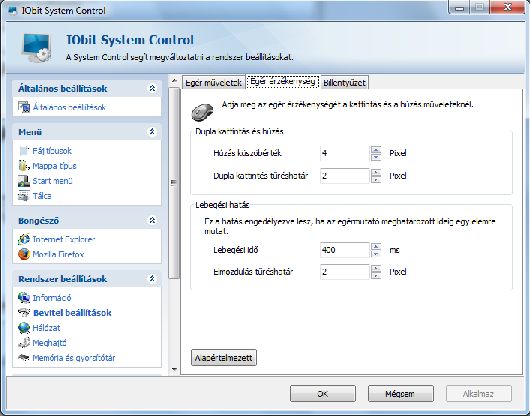Select the Egér érzékenység tab
530x416 pixels.
(x=283, y=81)
